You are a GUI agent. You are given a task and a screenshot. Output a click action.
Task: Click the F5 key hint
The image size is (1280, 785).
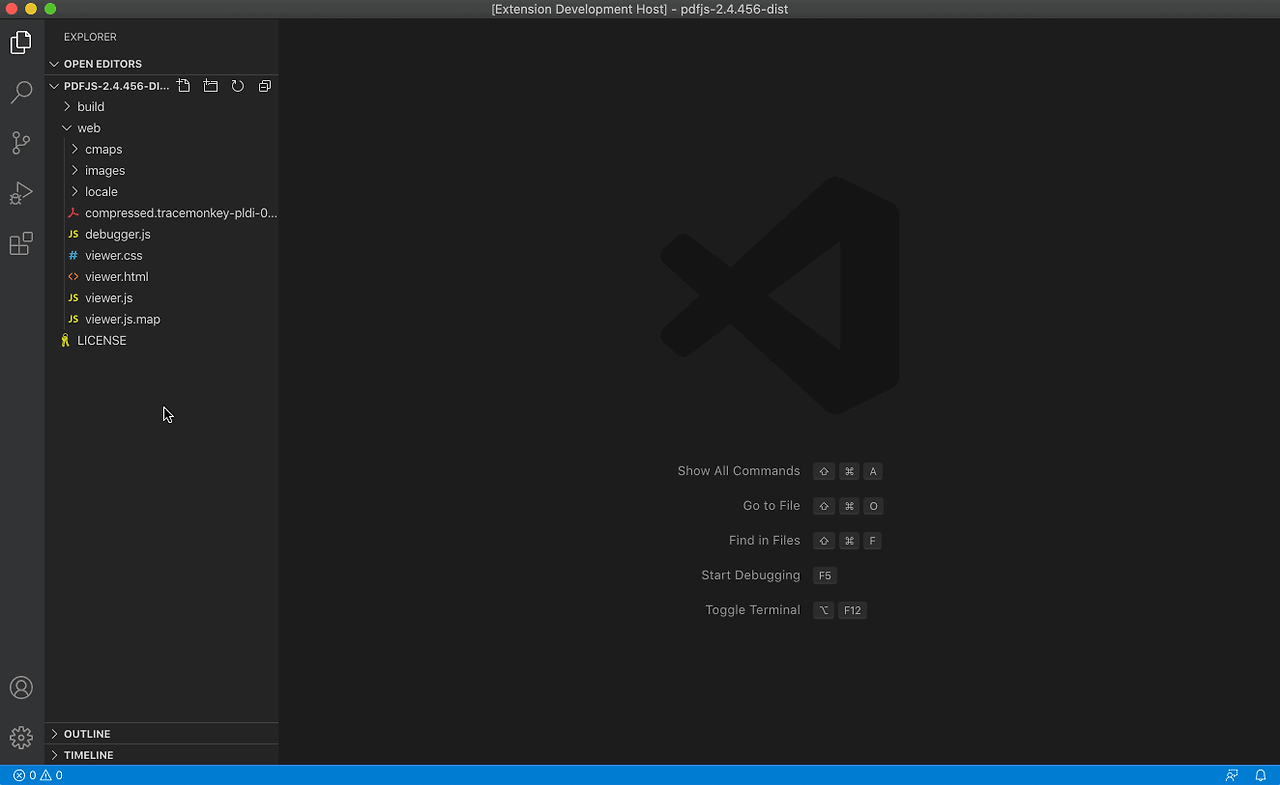(x=825, y=575)
